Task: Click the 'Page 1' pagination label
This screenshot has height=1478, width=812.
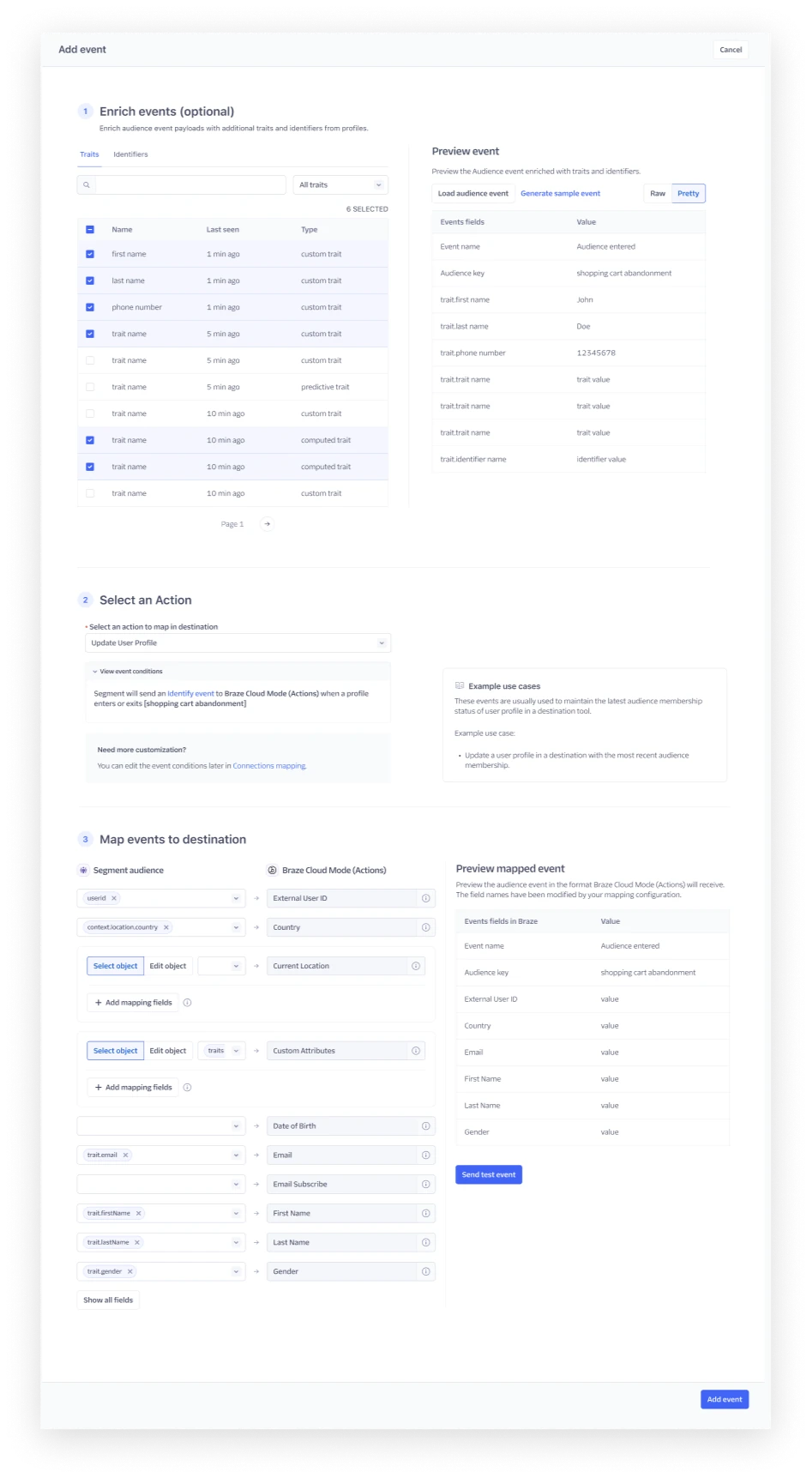Action: (x=232, y=524)
